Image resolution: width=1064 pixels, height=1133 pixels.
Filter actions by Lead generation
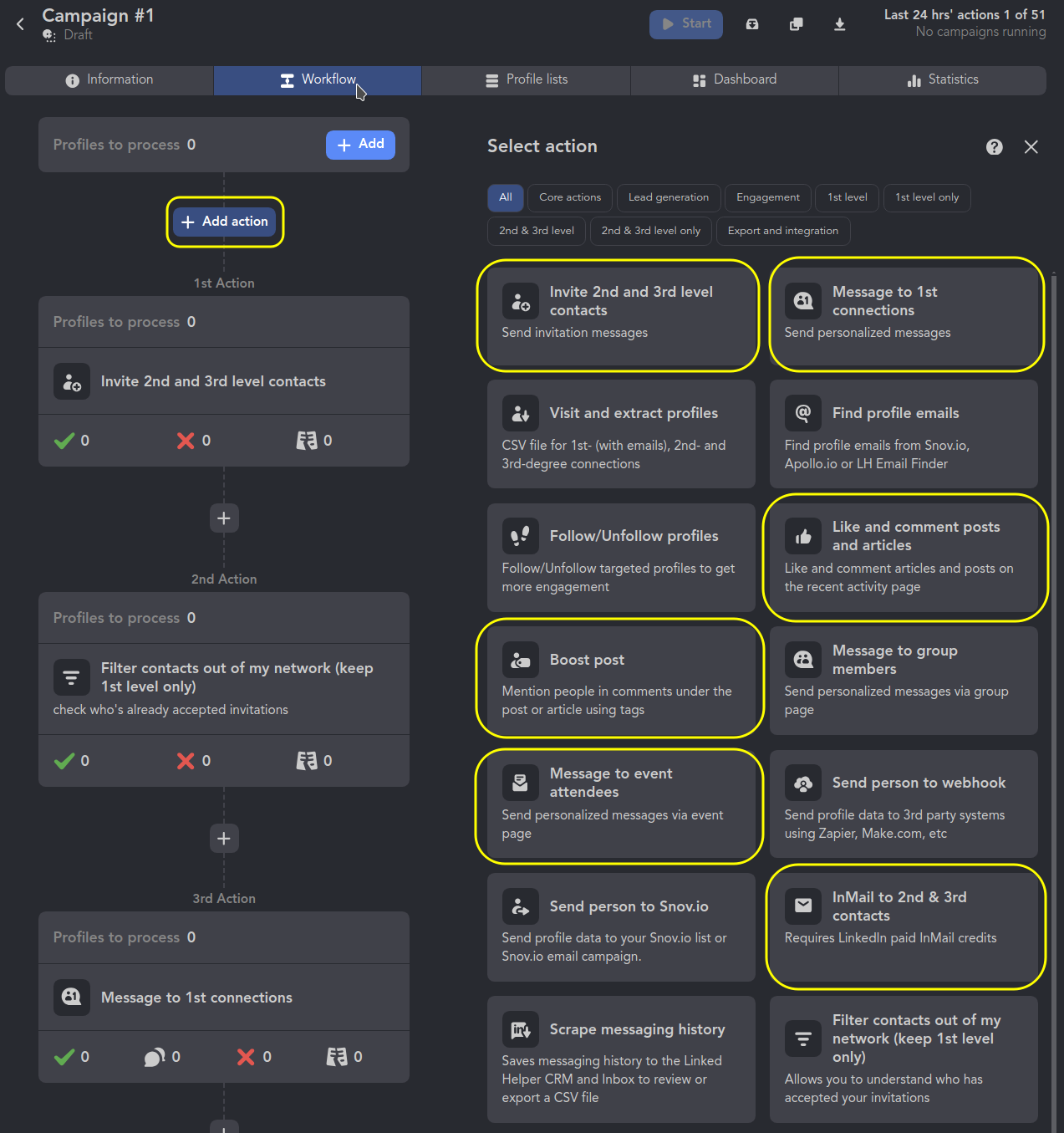(668, 197)
